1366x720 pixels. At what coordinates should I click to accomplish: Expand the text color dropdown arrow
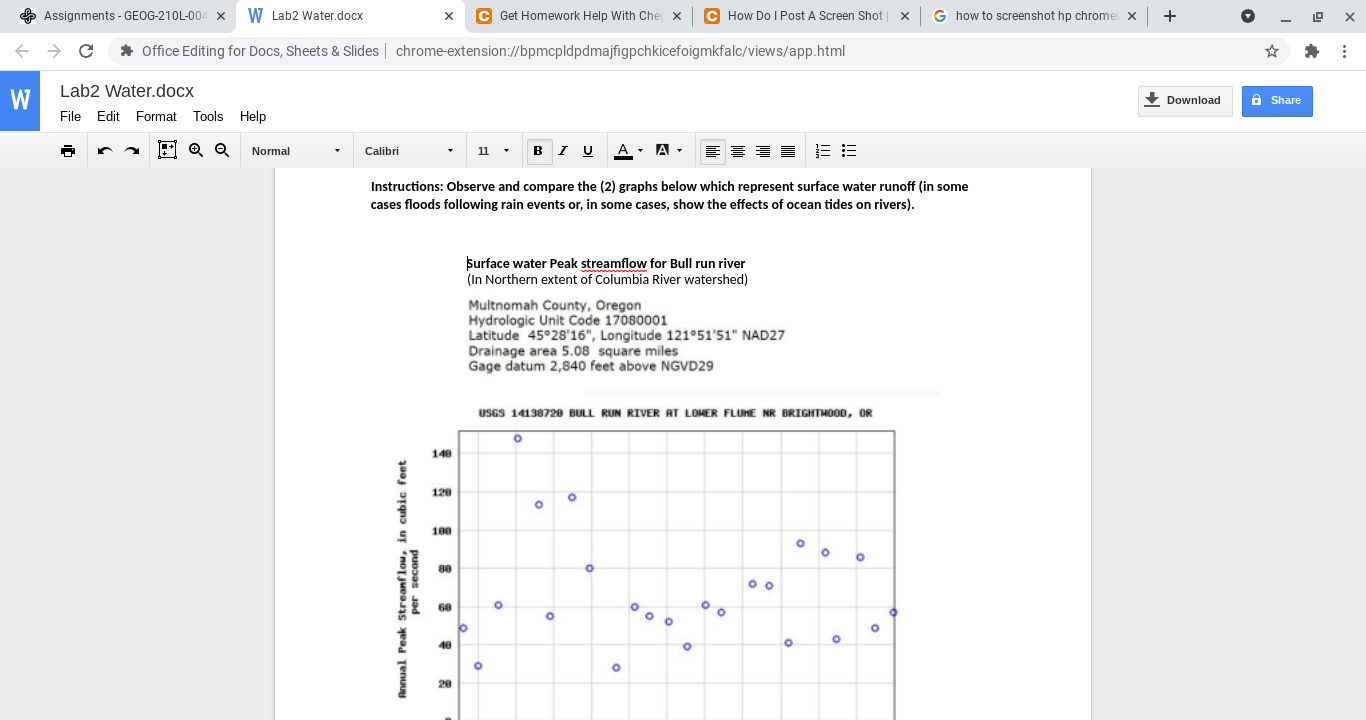640,151
